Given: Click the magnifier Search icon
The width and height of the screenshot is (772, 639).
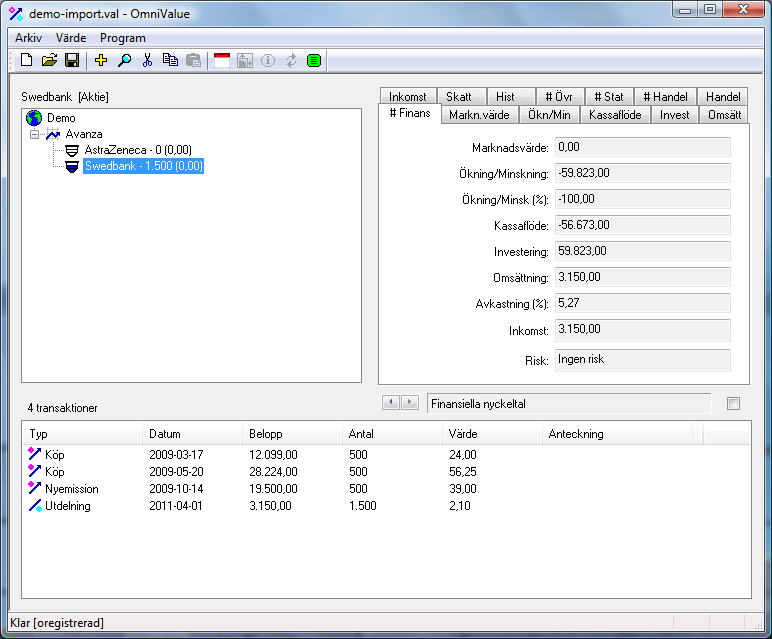Looking at the screenshot, I should tap(124, 61).
